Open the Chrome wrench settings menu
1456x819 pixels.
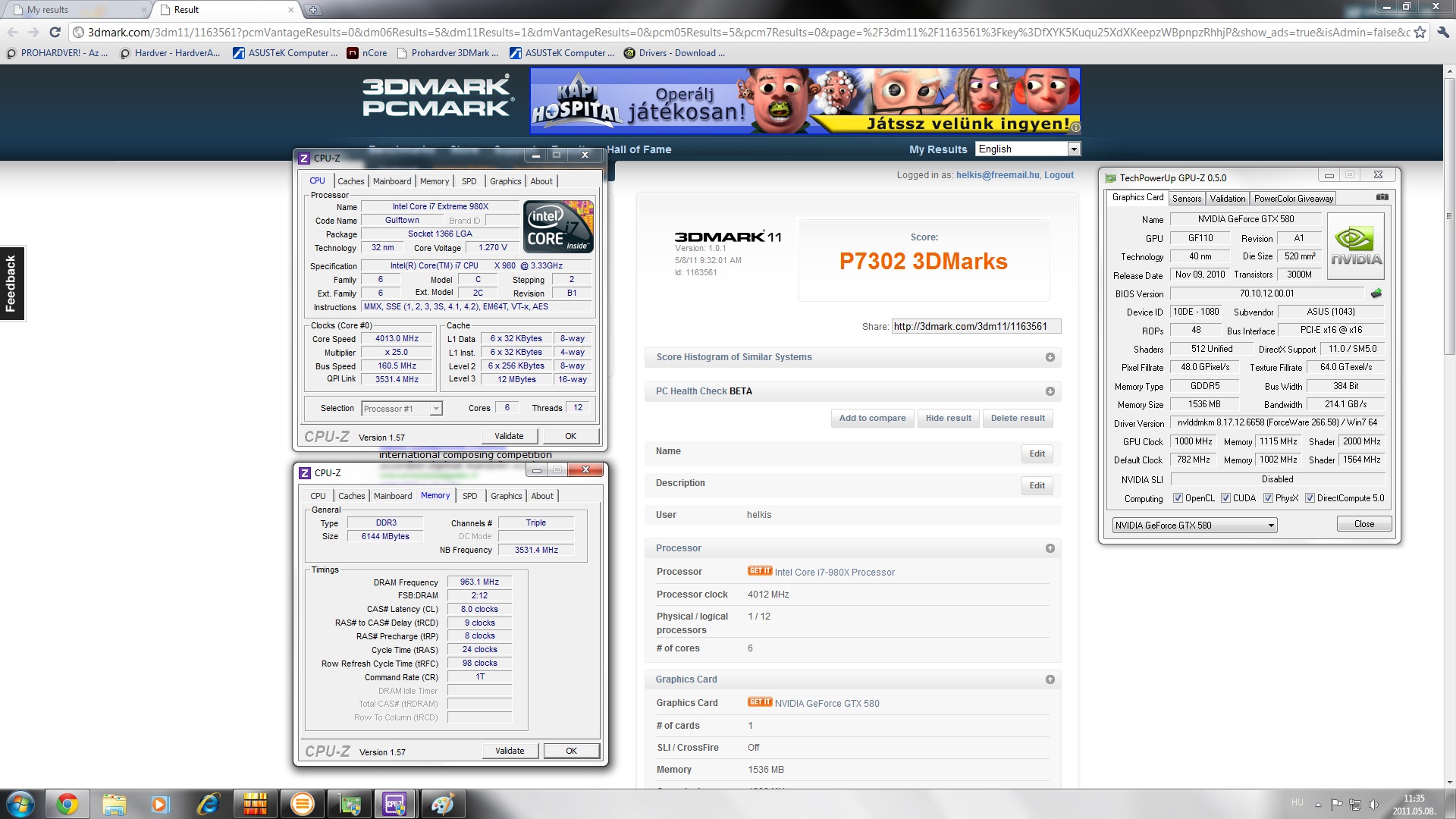pyautogui.click(x=1442, y=32)
